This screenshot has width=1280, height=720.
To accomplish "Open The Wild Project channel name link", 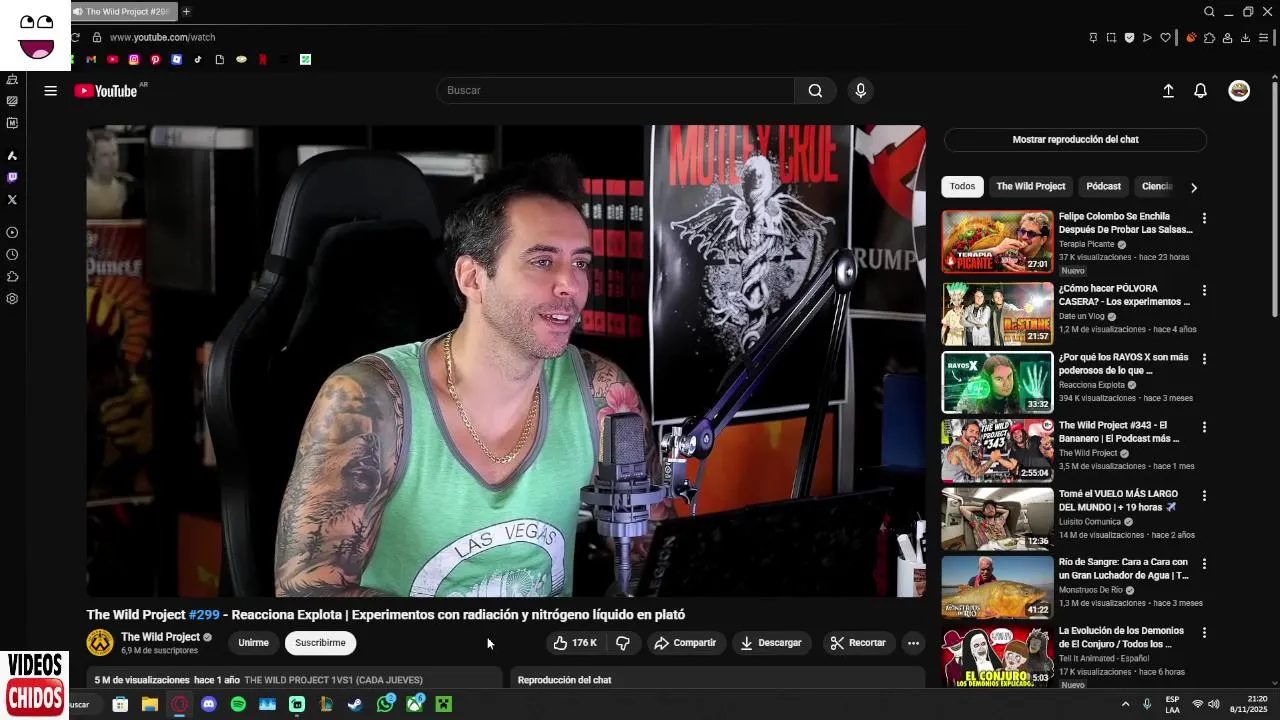I will pos(160,637).
